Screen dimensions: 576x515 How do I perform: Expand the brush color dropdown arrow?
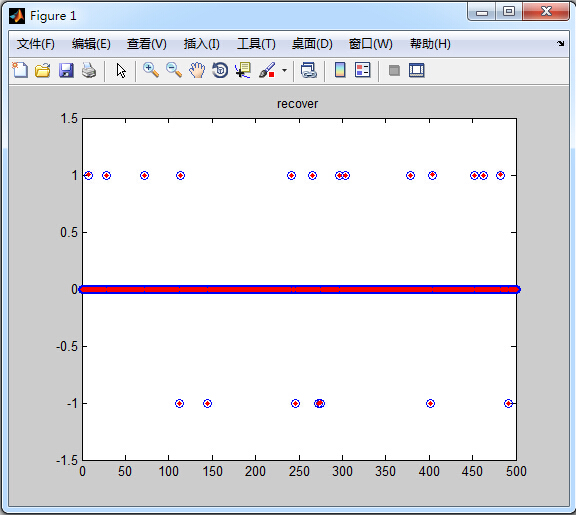coord(284,70)
